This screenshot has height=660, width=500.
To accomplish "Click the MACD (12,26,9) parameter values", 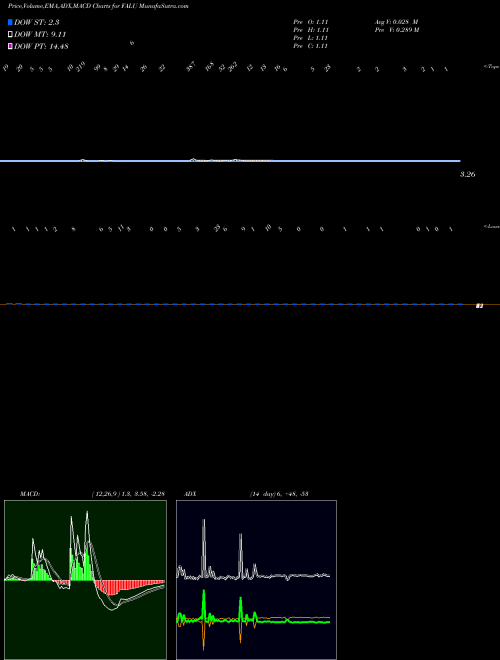I will (128, 494).
